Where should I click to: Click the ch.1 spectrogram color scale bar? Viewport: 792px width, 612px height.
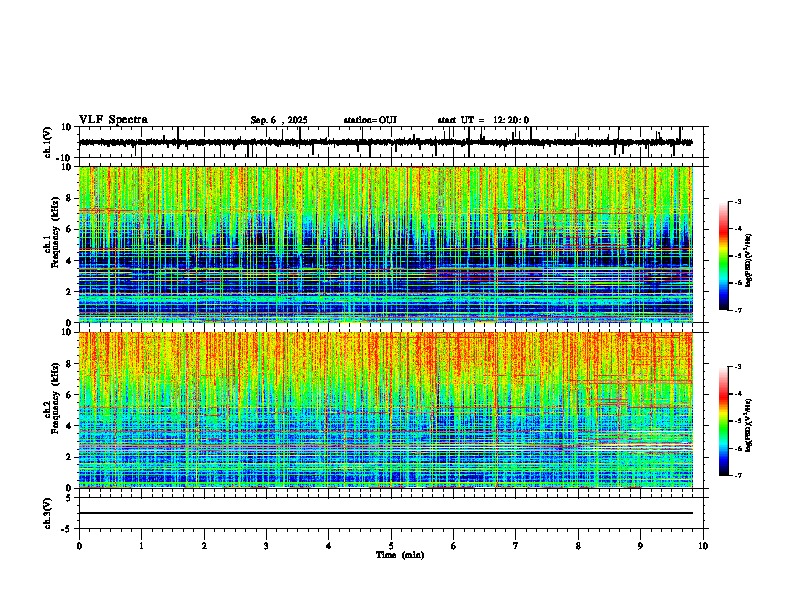click(x=724, y=256)
